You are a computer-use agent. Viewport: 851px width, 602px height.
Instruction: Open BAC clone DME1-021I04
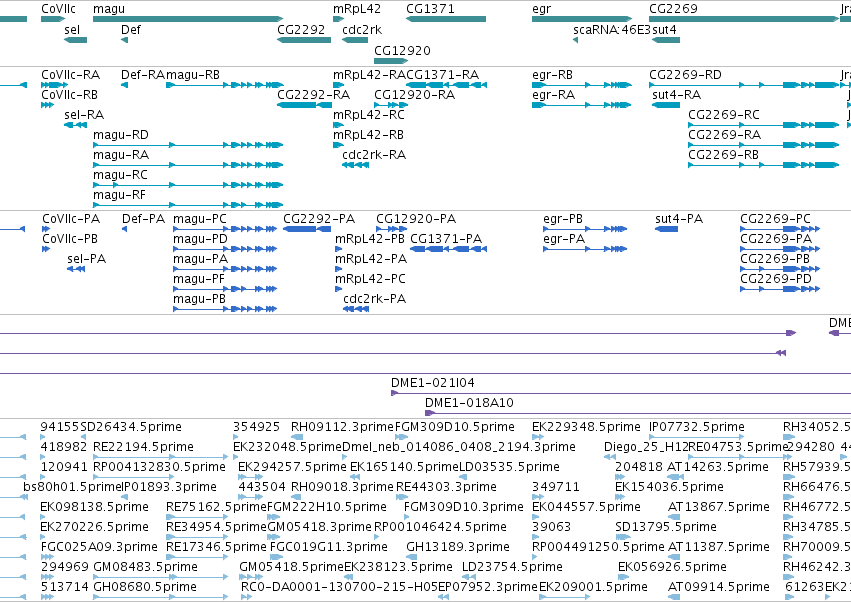[621, 393]
